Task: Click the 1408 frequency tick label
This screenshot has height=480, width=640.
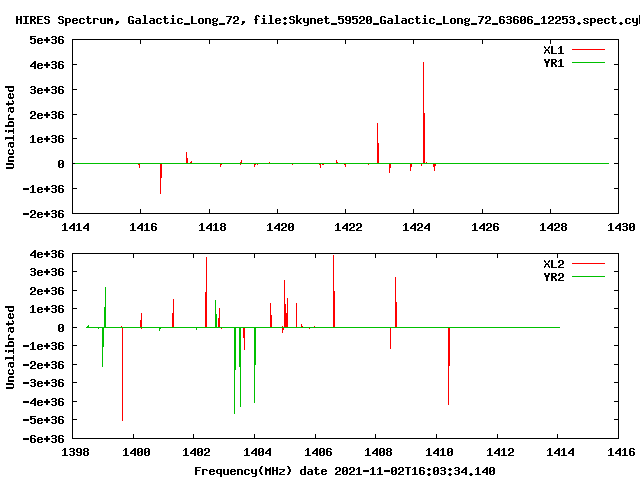Action: tap(378, 452)
